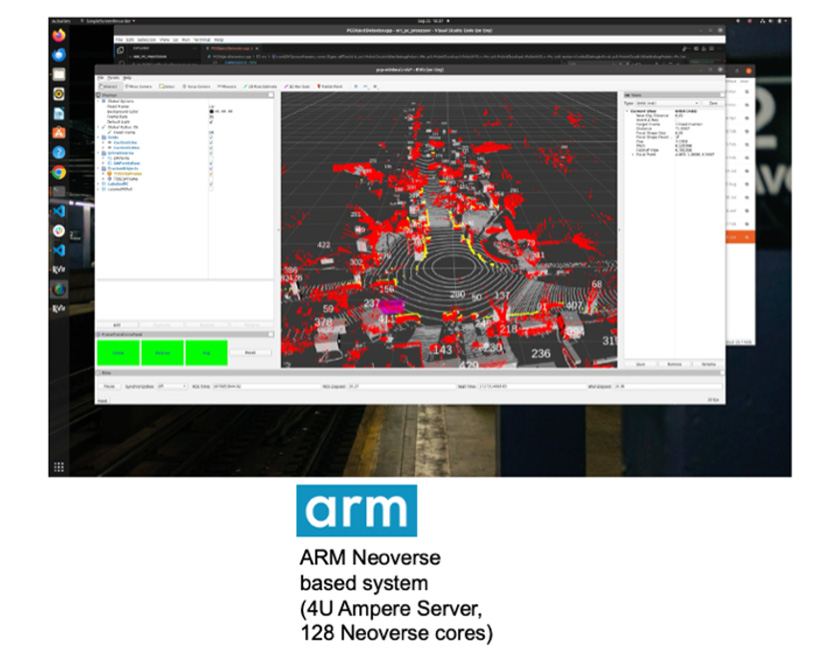Toggle the Default Light checkbox

[x=211, y=122]
